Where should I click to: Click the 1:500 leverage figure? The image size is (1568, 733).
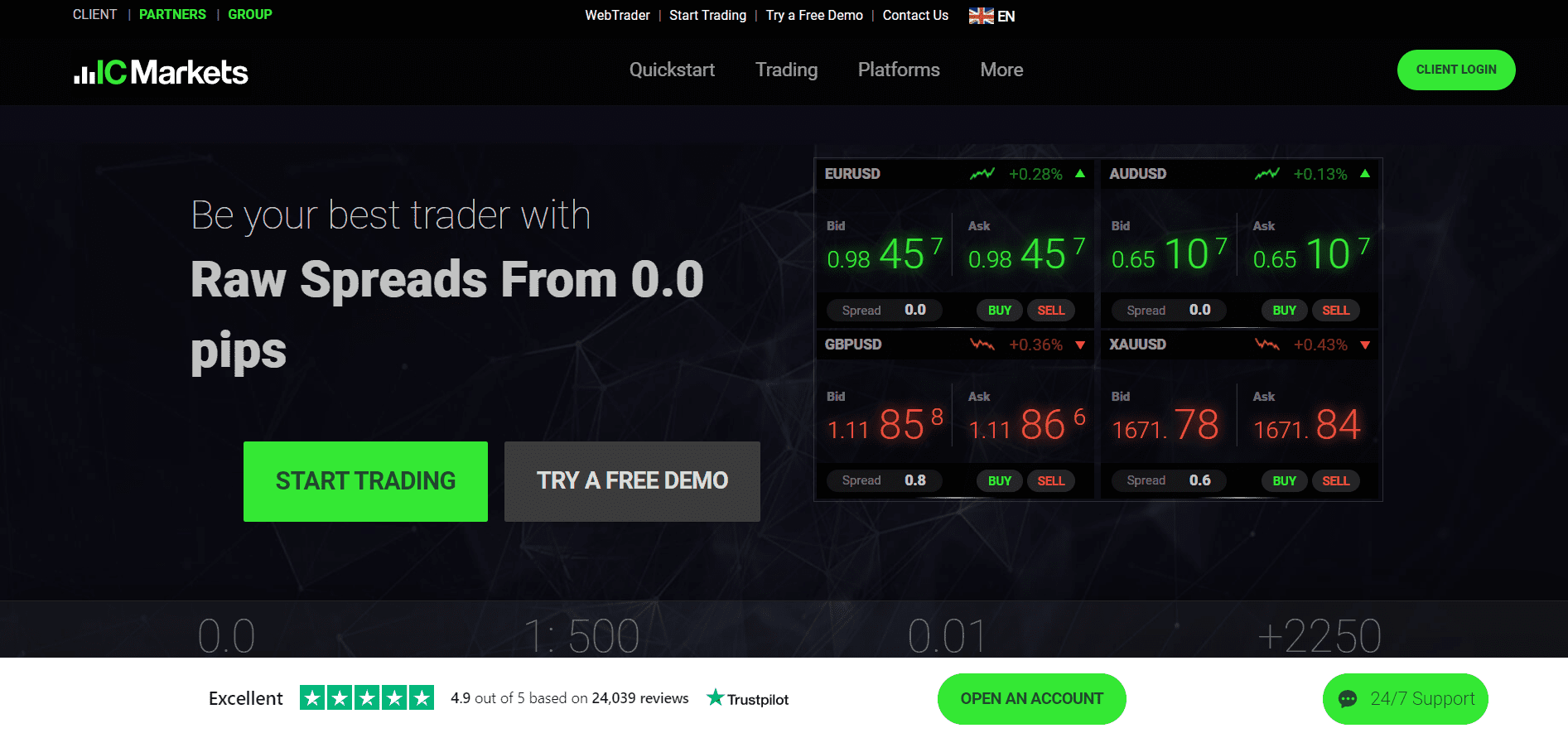pyautogui.click(x=582, y=636)
